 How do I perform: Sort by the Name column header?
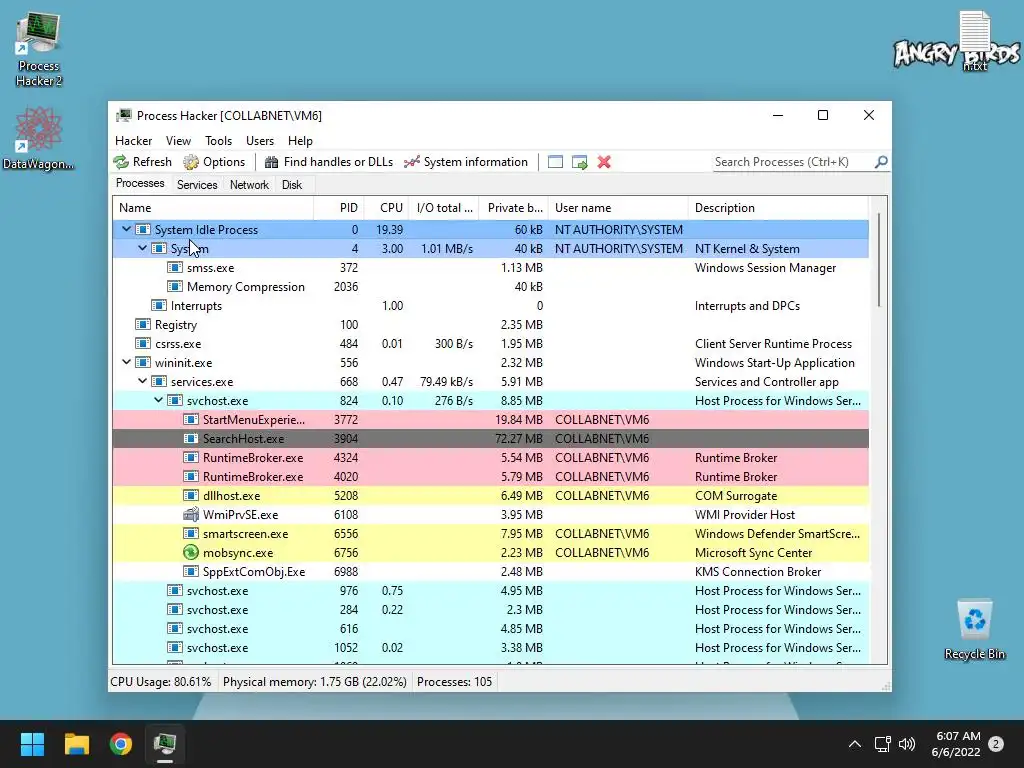213,208
